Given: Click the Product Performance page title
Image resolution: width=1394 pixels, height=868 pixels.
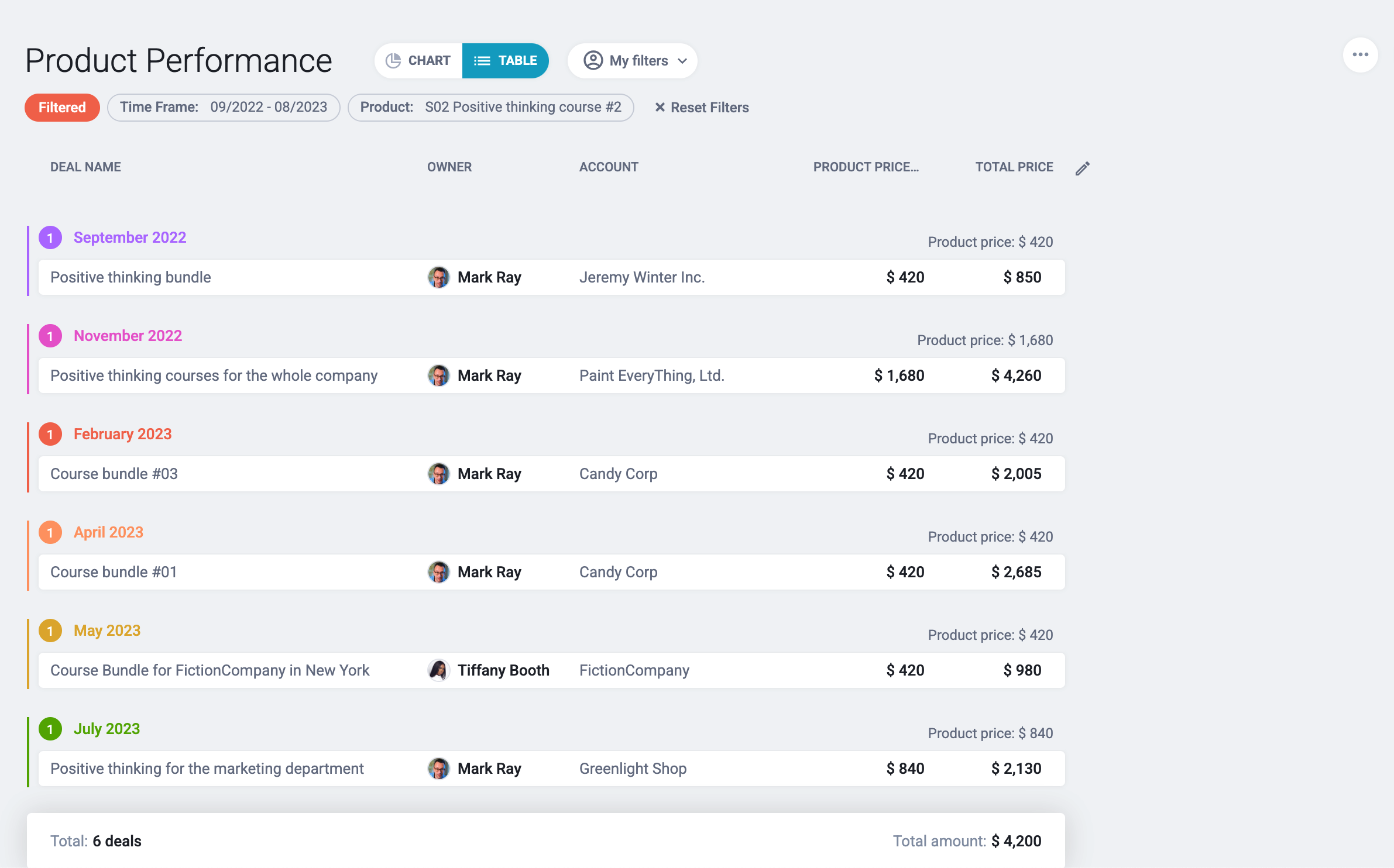Looking at the screenshot, I should tap(178, 61).
